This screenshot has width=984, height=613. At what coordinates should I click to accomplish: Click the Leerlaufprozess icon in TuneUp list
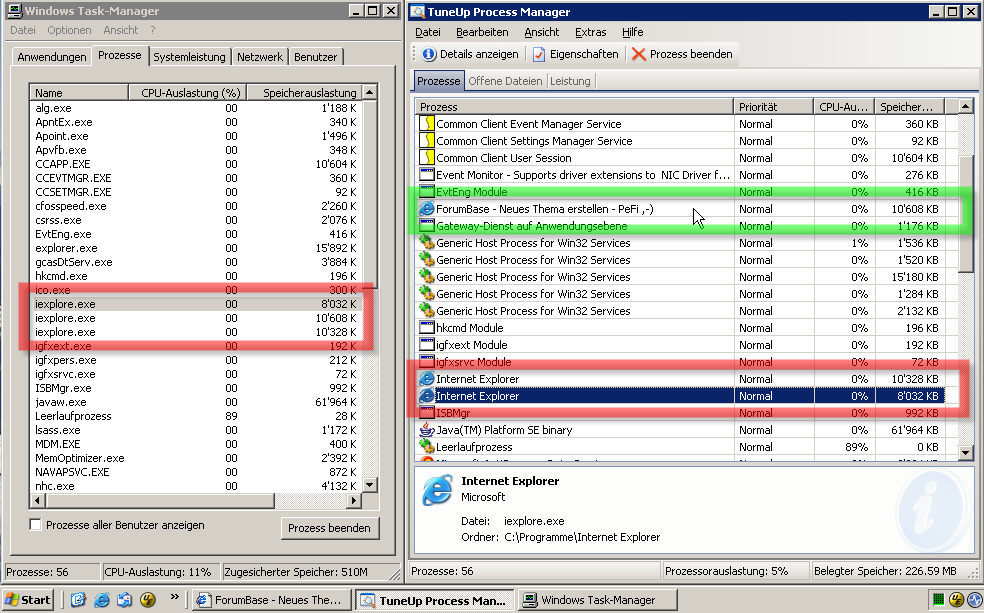tap(427, 446)
